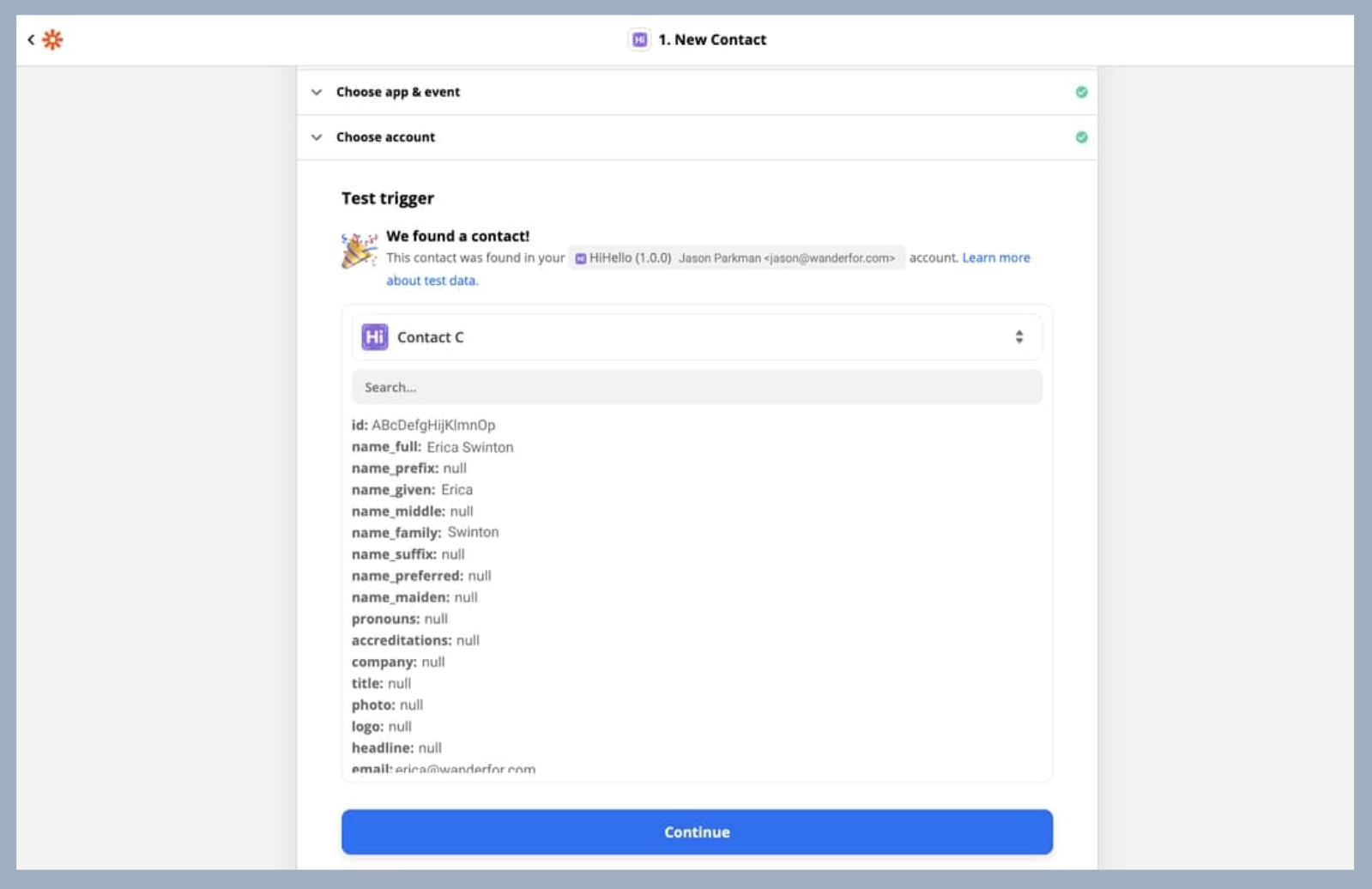Select the company: null row
This screenshot has height=889, width=1372.
click(398, 662)
